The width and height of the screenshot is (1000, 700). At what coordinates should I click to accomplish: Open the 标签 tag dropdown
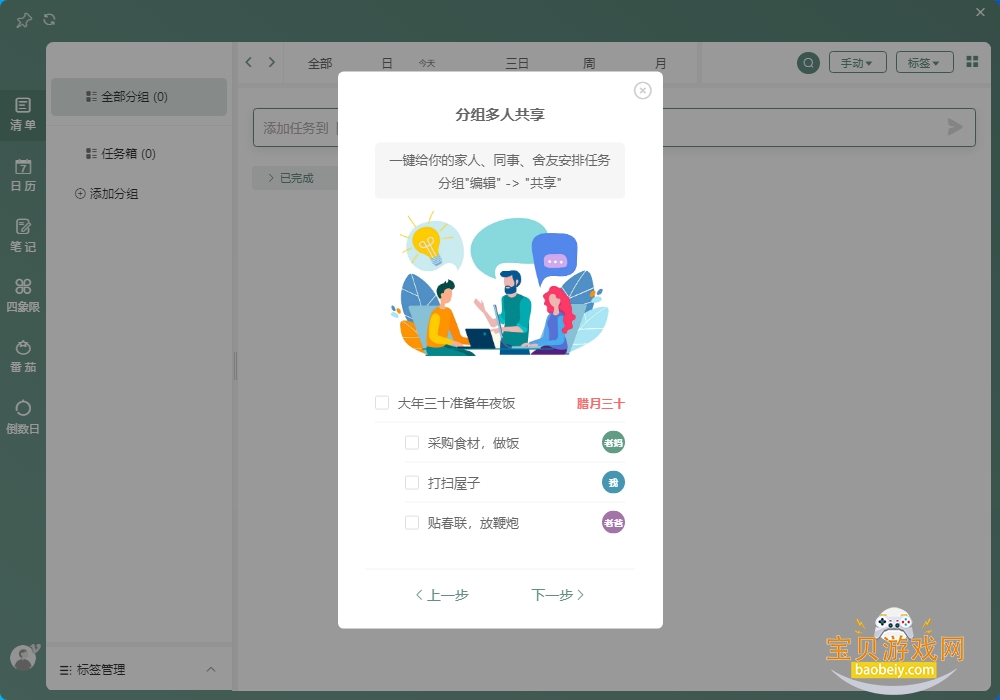[x=924, y=62]
